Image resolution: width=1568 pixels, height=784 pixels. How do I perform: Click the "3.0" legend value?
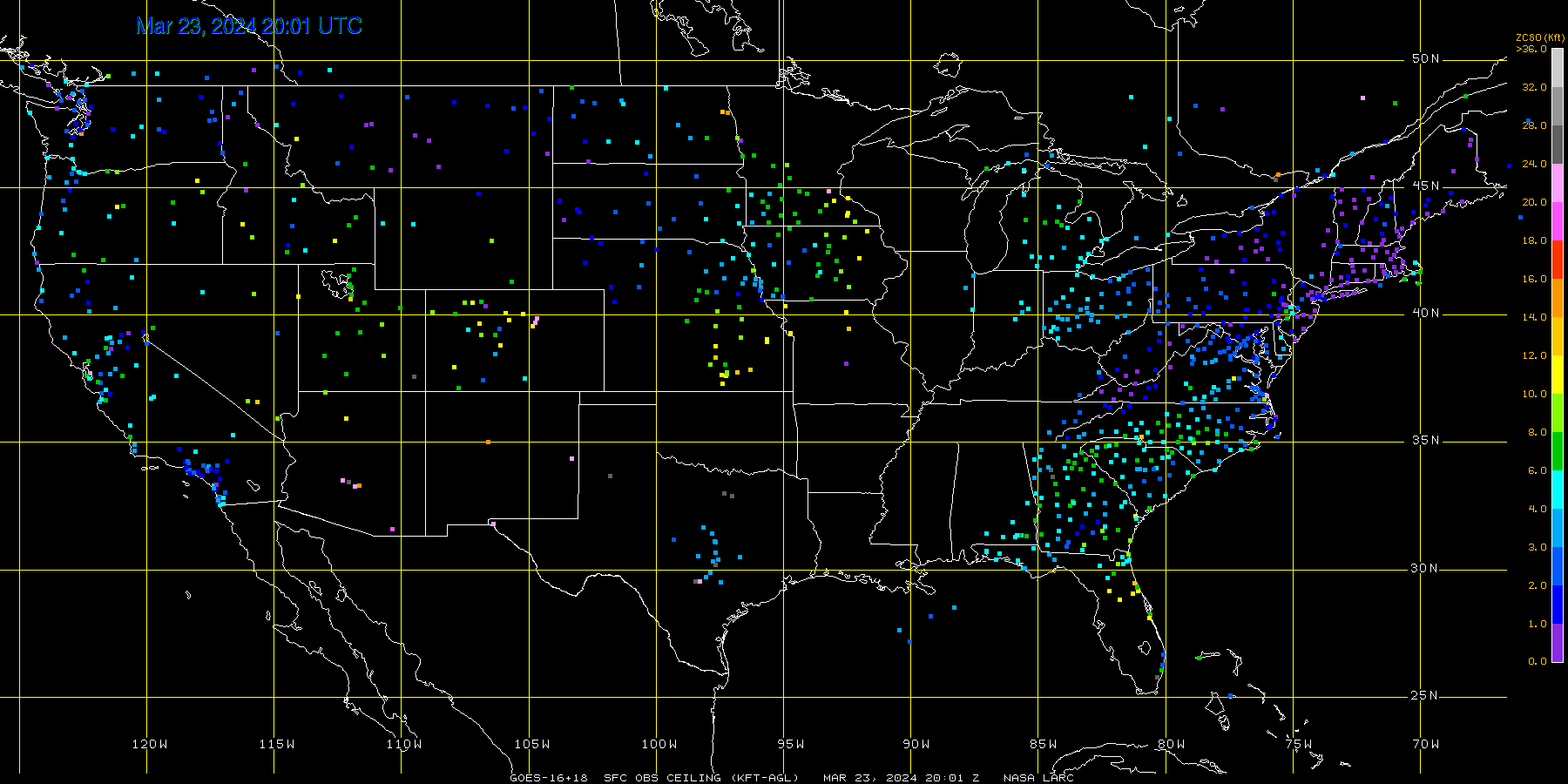click(1538, 547)
